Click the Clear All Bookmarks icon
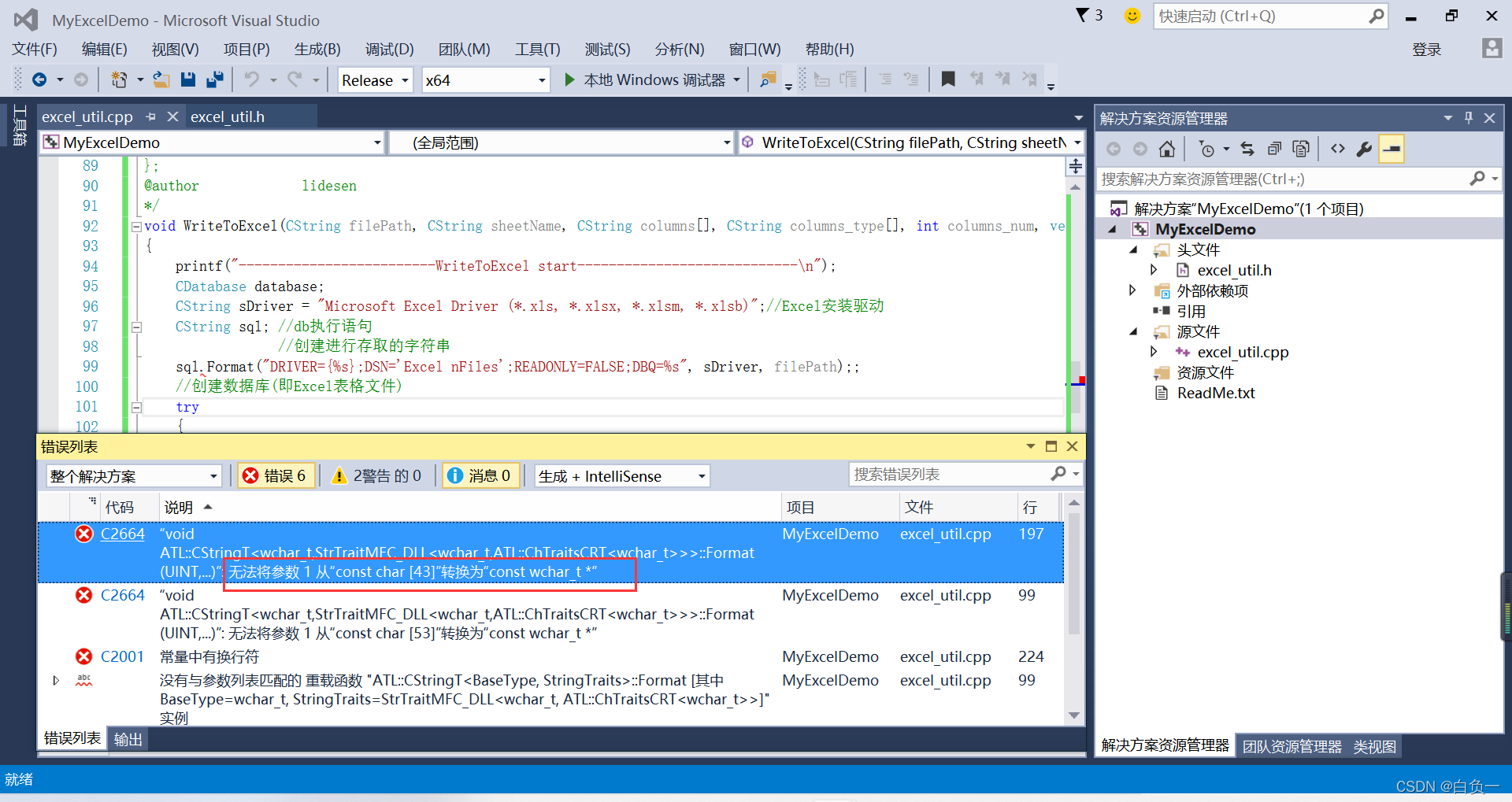Image resolution: width=1512 pixels, height=802 pixels. [1029, 79]
